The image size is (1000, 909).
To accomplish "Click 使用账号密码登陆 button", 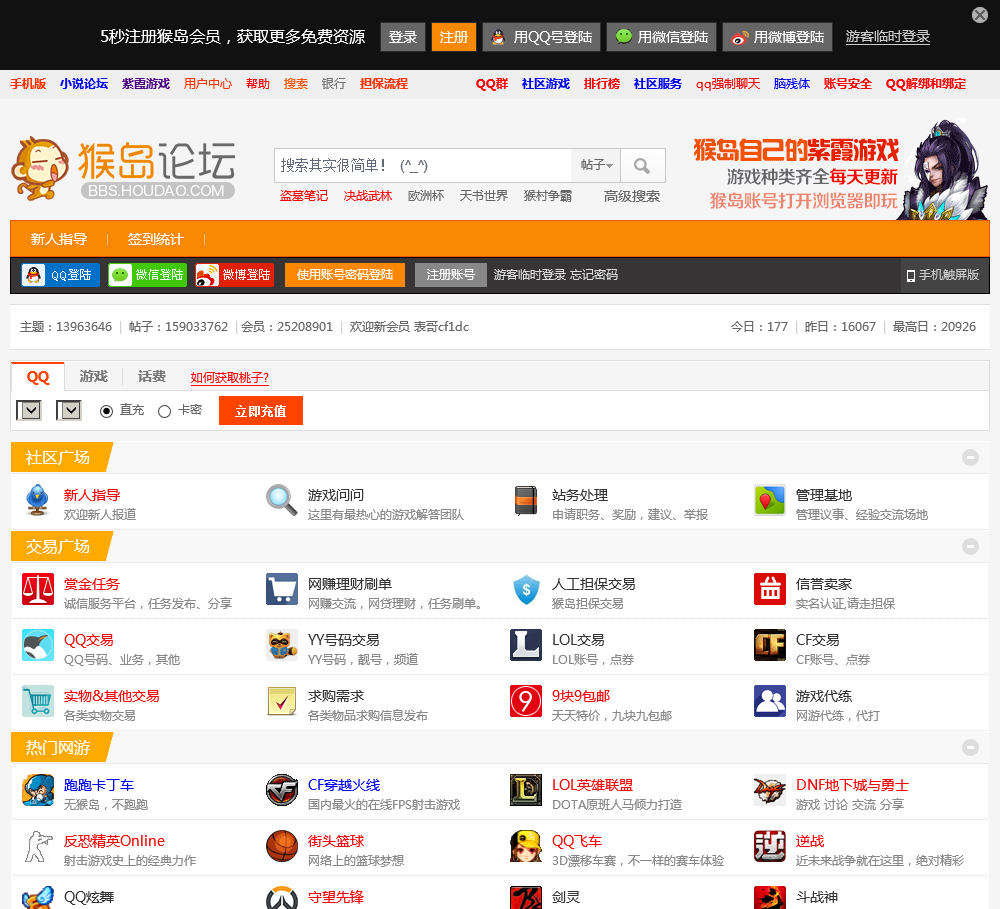I will point(345,275).
